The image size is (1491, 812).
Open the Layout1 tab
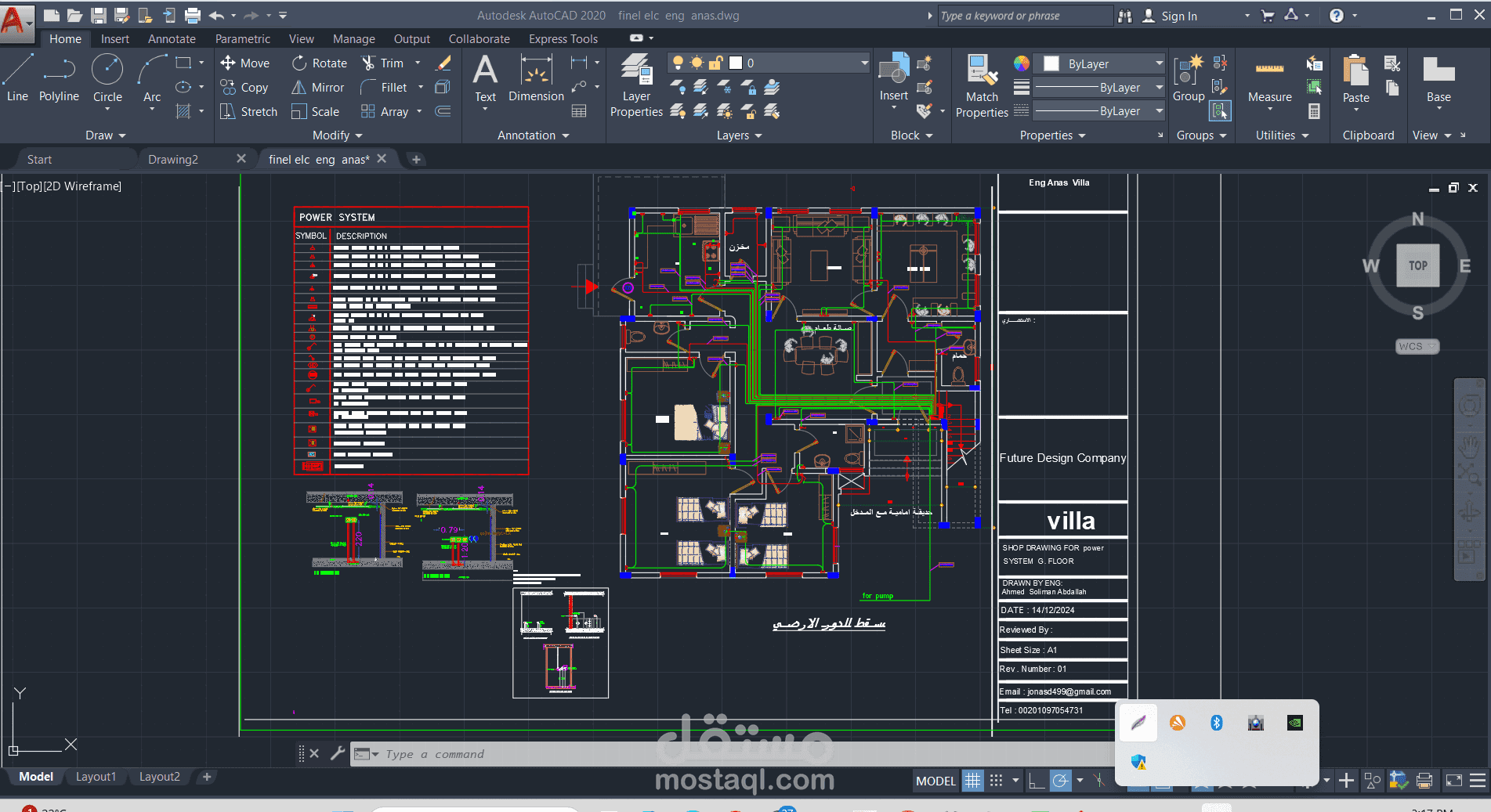tap(96, 776)
